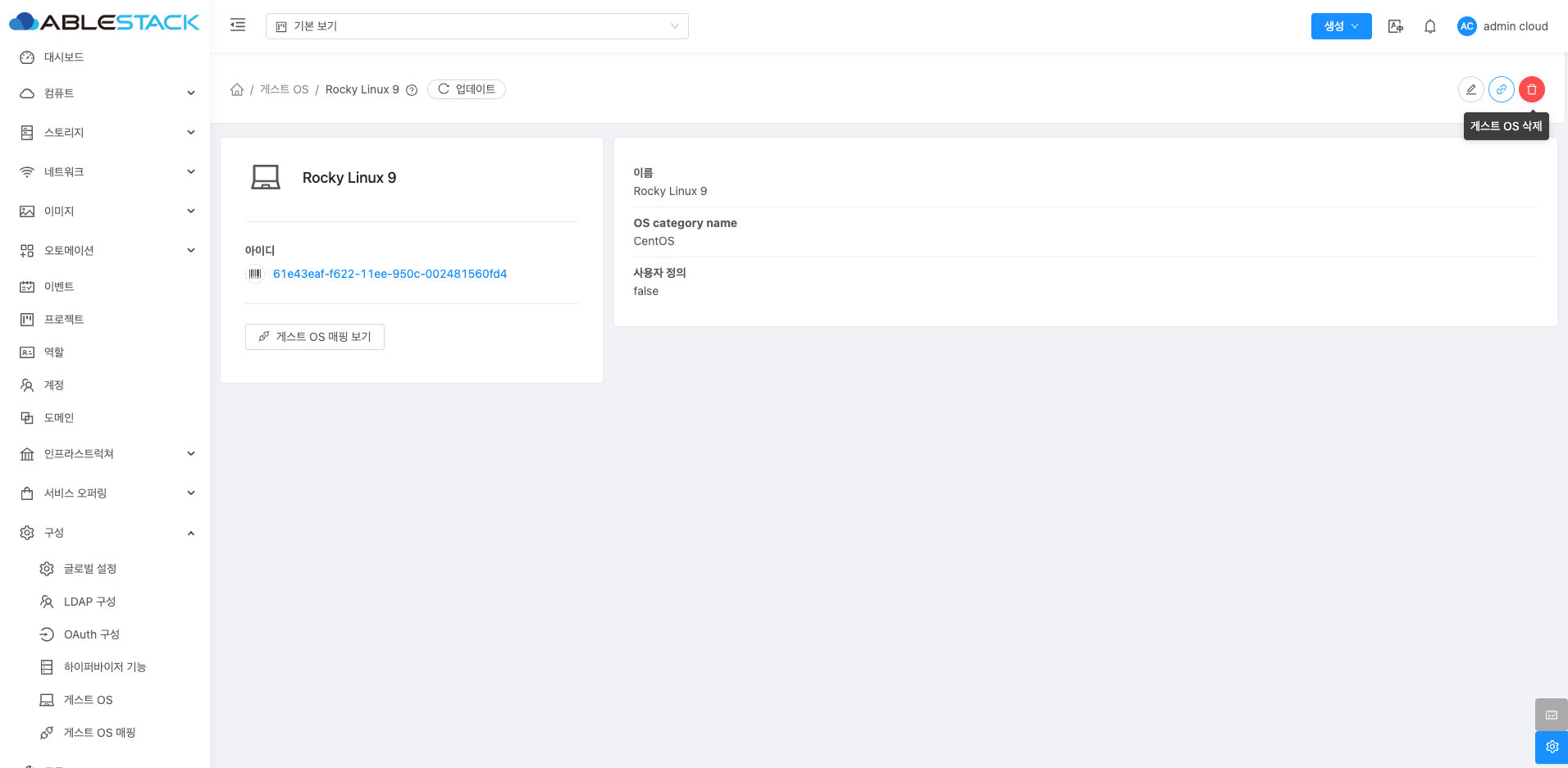Open 하이퍼바이저 기능 submenu item
The width and height of the screenshot is (1568, 768).
pos(105,667)
